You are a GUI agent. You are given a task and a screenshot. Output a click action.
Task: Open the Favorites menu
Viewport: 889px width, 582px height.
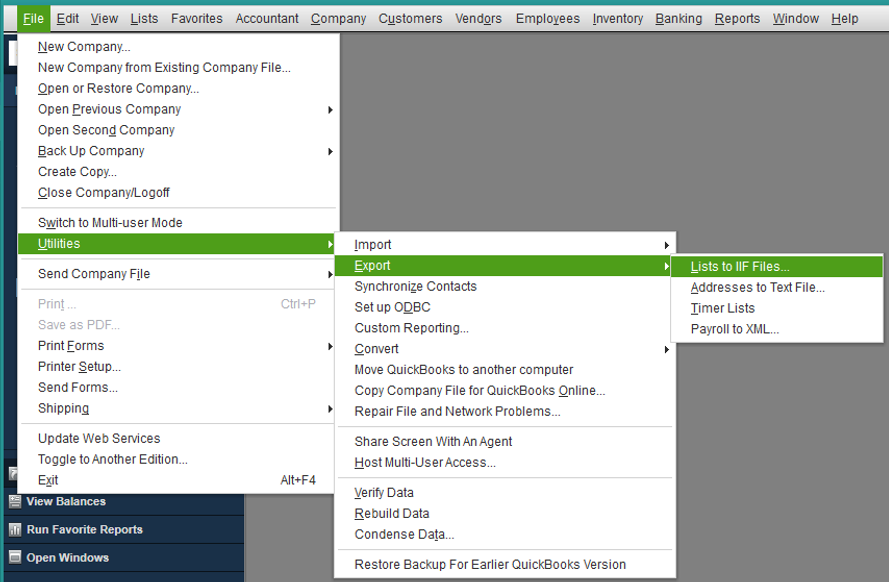[x=197, y=19]
